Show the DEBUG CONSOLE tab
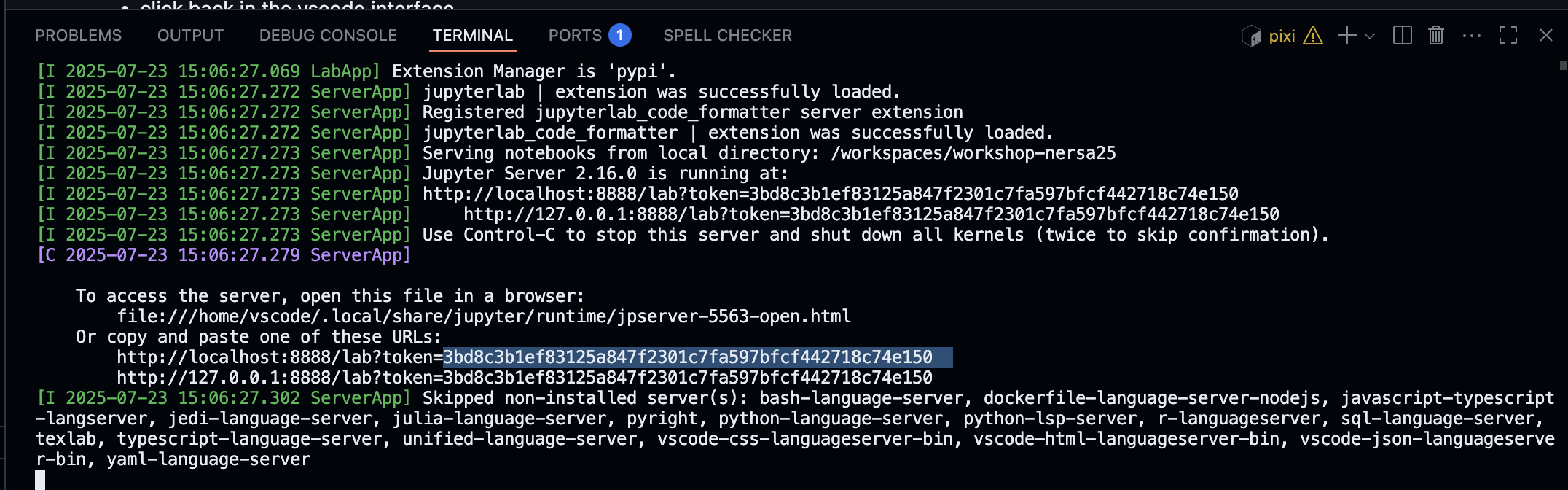This screenshot has width=1568, height=490. [x=328, y=36]
